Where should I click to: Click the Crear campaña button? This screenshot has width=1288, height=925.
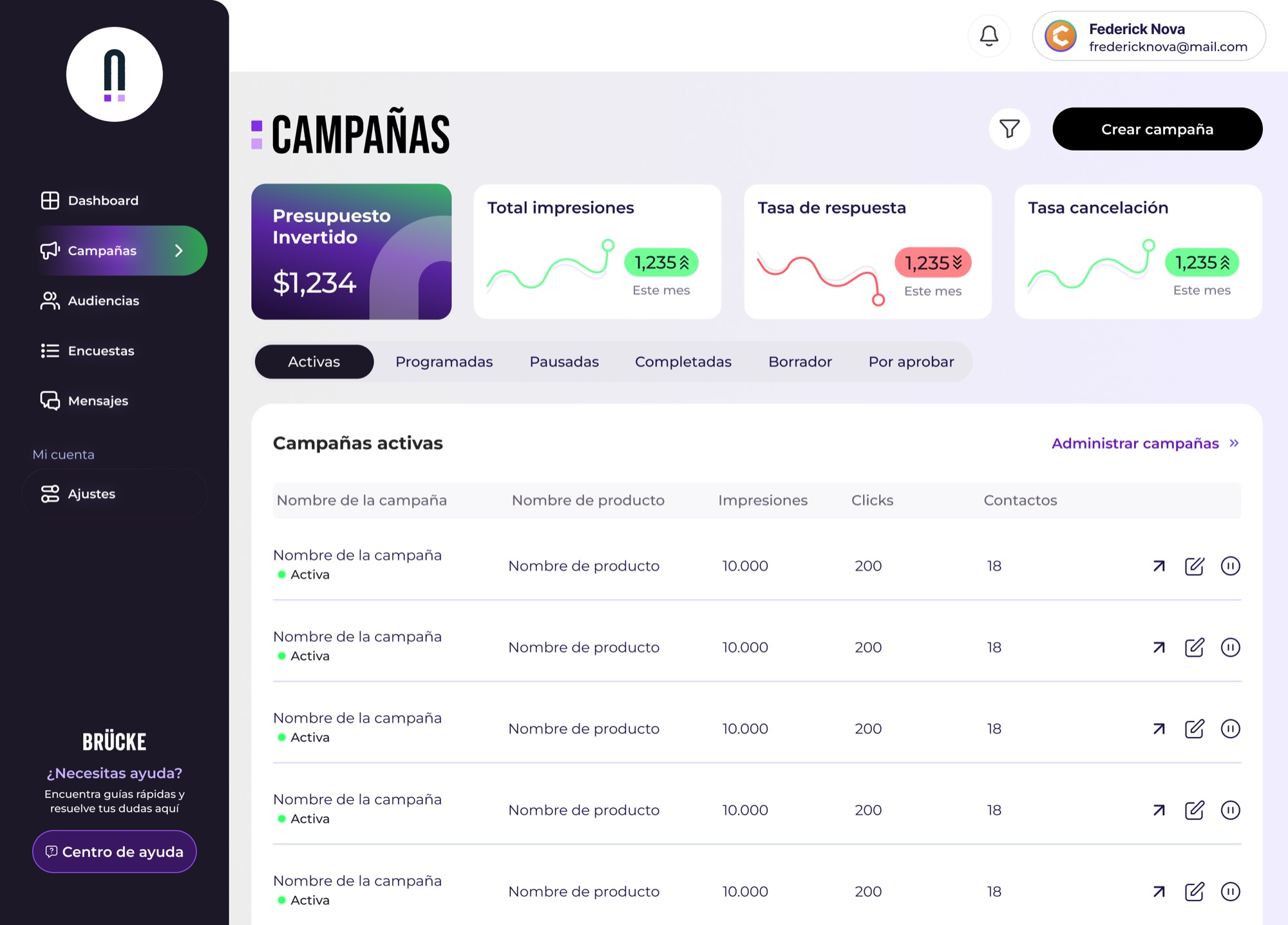click(1157, 129)
